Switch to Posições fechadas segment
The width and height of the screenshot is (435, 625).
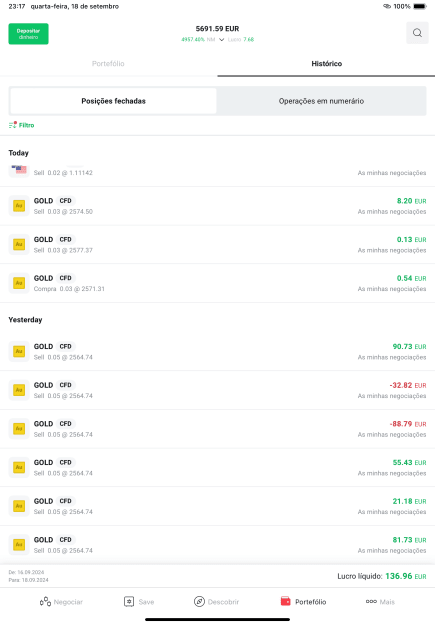coord(113,101)
